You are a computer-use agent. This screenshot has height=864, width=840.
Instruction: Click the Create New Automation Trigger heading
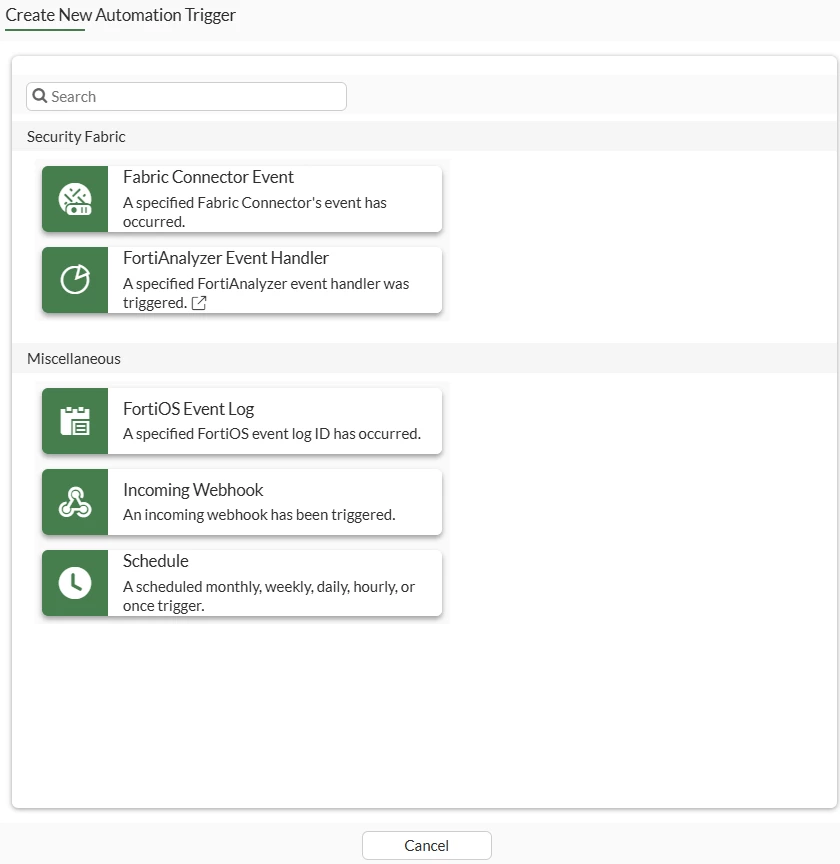coord(121,15)
